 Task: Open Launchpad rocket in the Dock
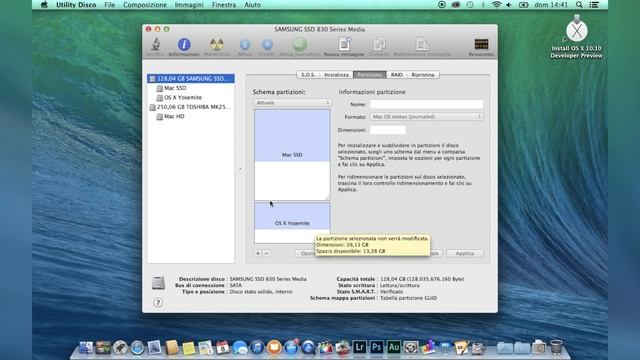pyautogui.click(x=120, y=348)
